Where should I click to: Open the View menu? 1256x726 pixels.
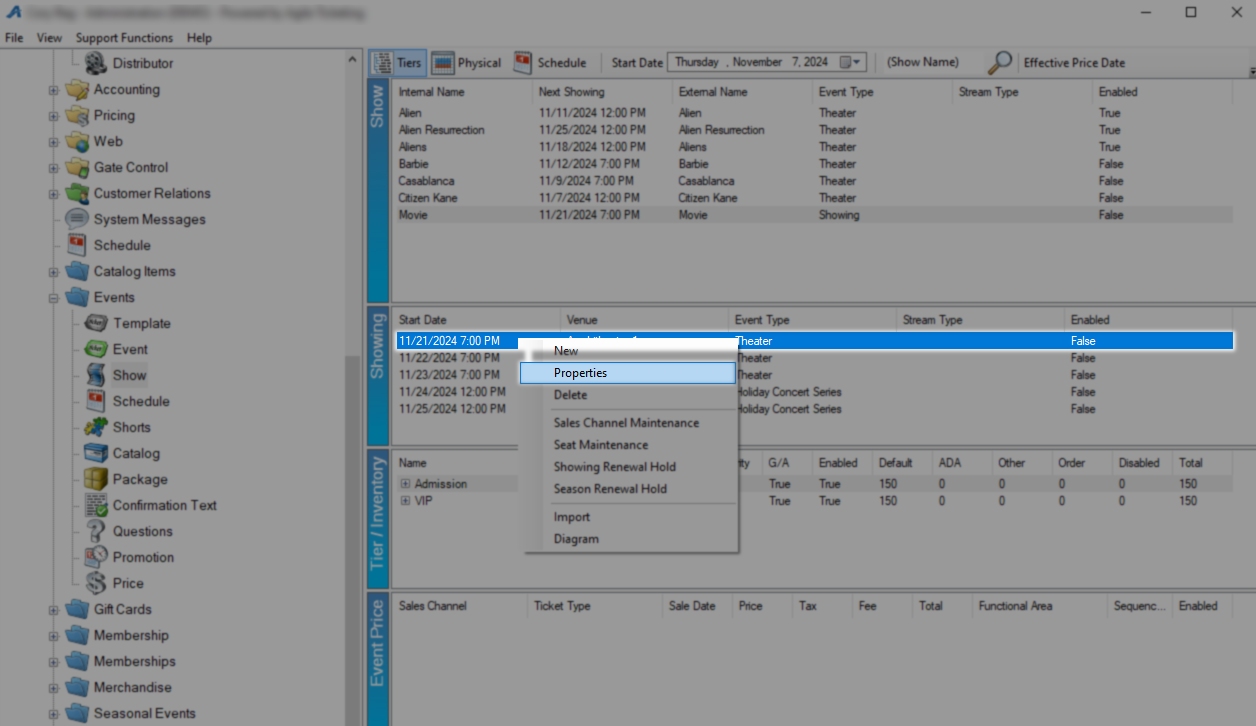pos(49,38)
